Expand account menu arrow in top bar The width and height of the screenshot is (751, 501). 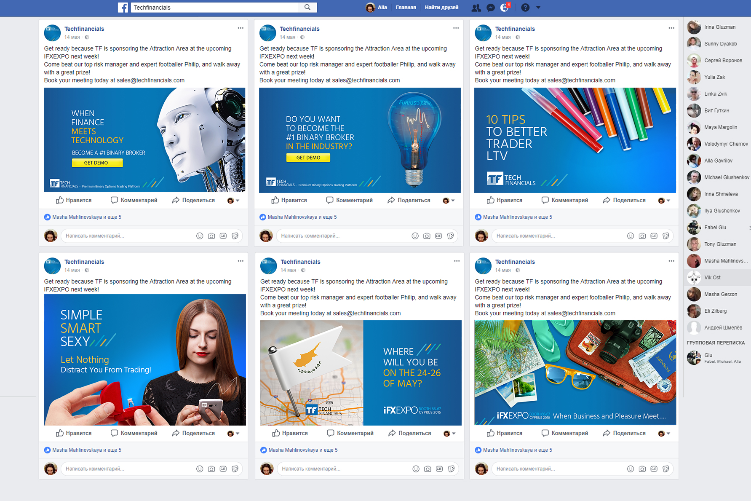point(538,8)
